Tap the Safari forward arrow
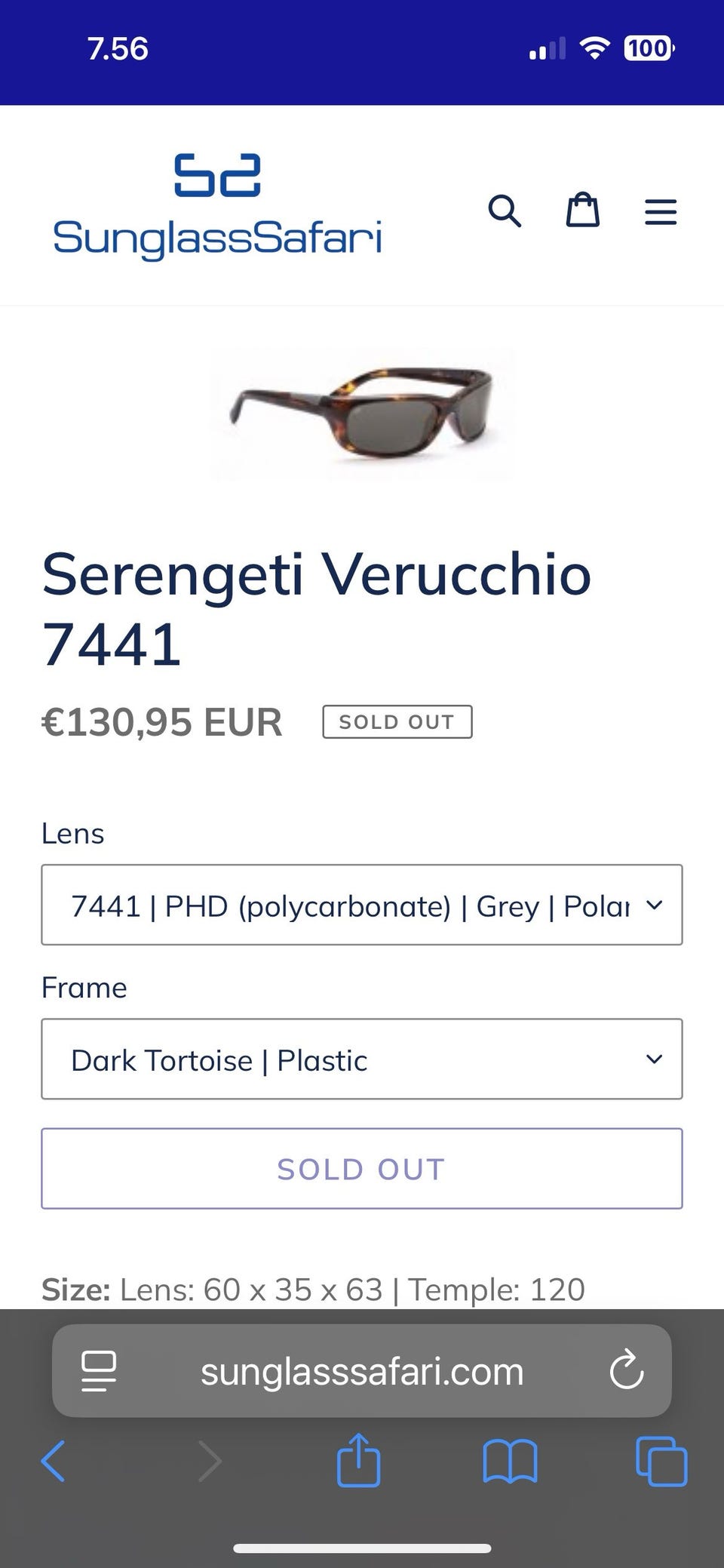Image resolution: width=724 pixels, height=1568 pixels. [210, 1462]
